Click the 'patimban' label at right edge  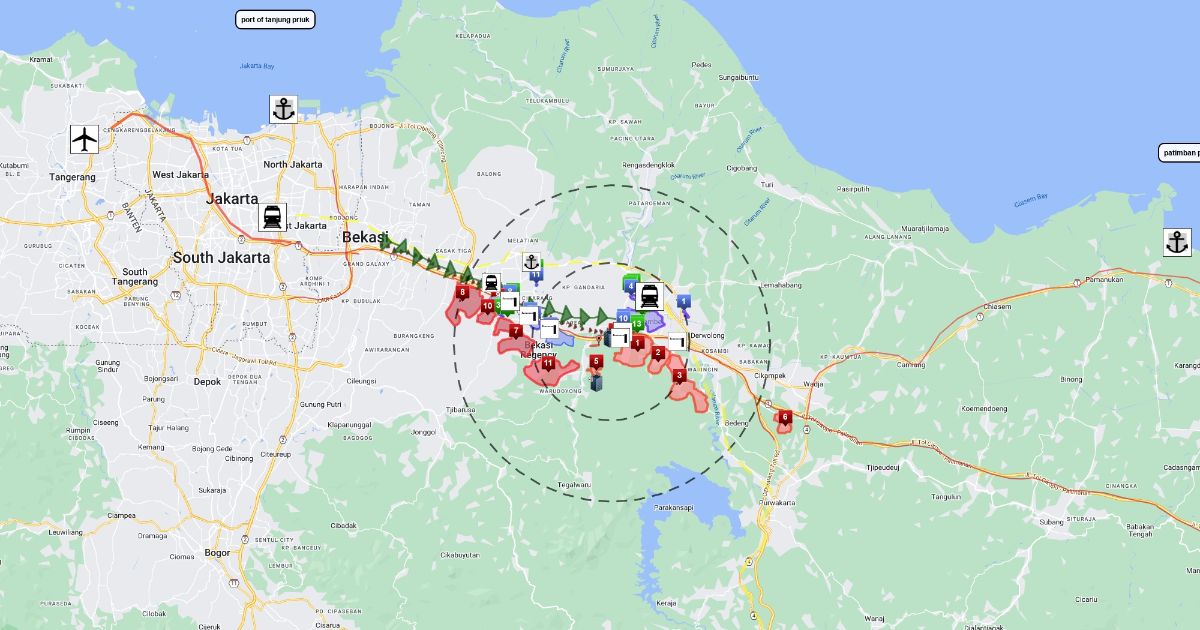[1180, 153]
